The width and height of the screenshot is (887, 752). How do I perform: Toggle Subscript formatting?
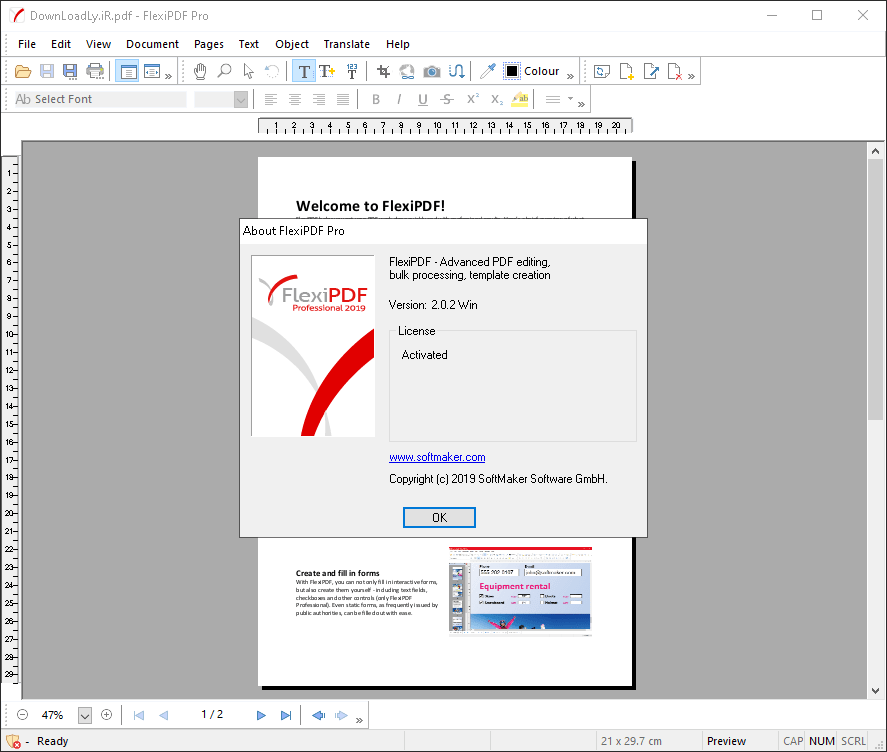click(x=497, y=100)
